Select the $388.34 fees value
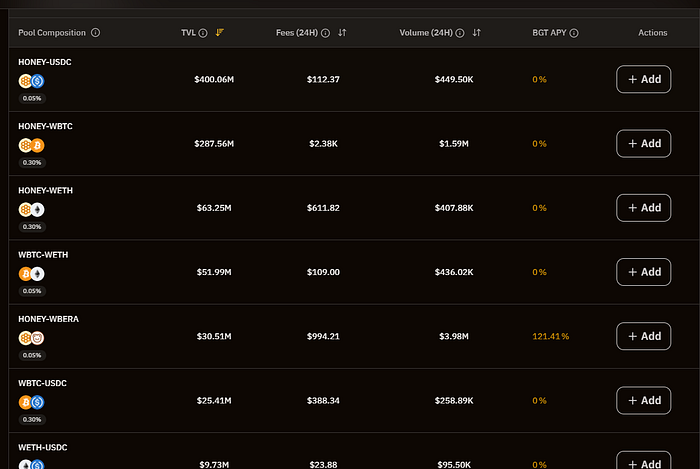 click(x=323, y=401)
